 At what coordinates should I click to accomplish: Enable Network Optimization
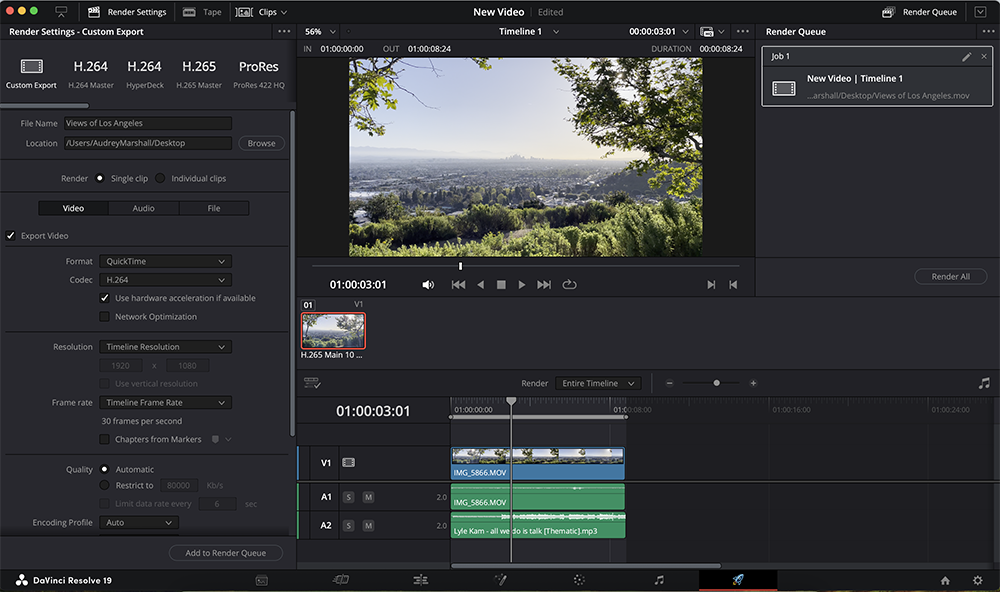[x=104, y=316]
